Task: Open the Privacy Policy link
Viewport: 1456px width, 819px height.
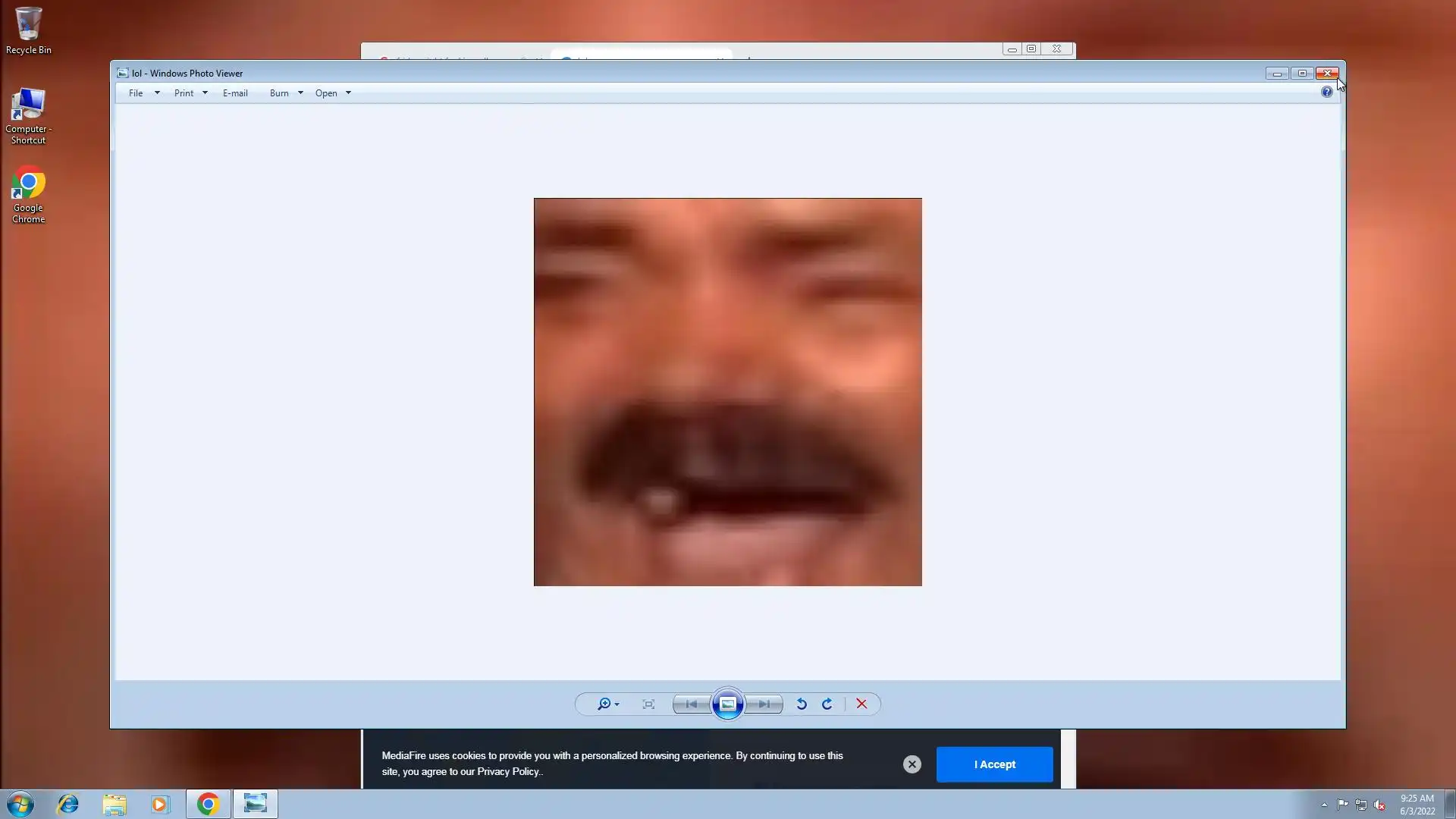Action: pyautogui.click(x=507, y=772)
